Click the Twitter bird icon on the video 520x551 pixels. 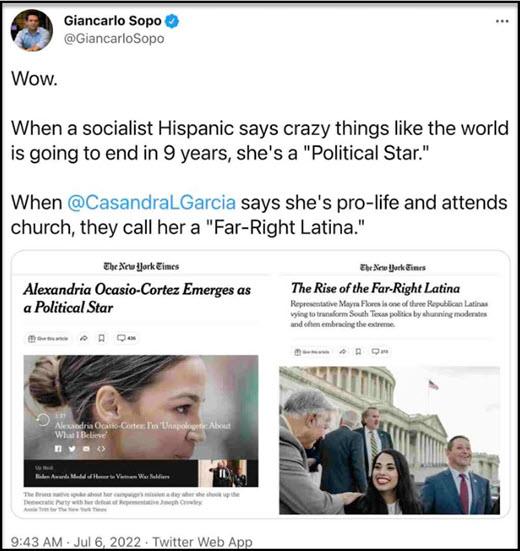coord(72,449)
